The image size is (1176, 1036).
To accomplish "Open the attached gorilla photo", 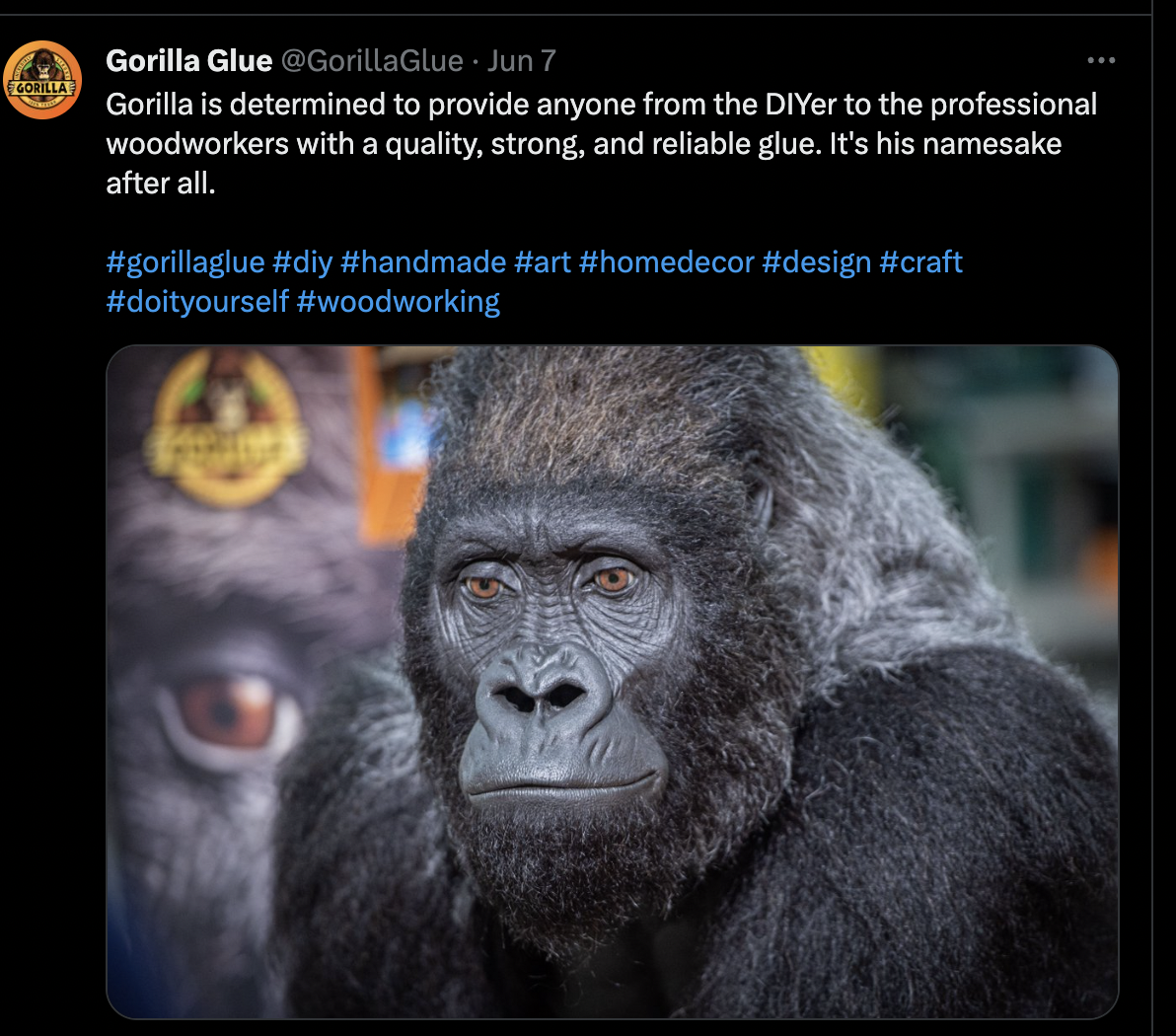I will pyautogui.click(x=612, y=682).
